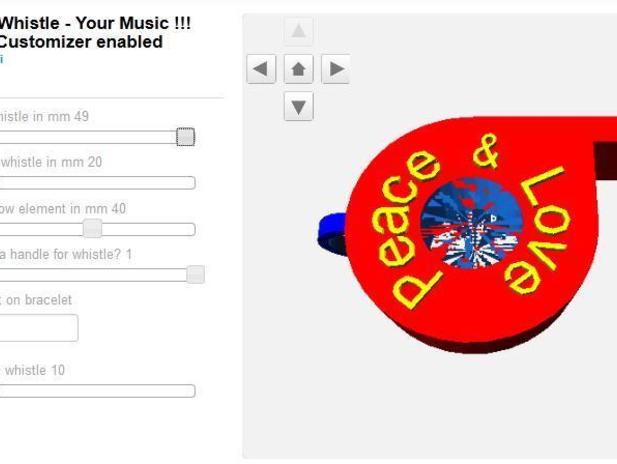
Task: Click the yellow "Peace" text on the whistle
Action: click(405, 228)
